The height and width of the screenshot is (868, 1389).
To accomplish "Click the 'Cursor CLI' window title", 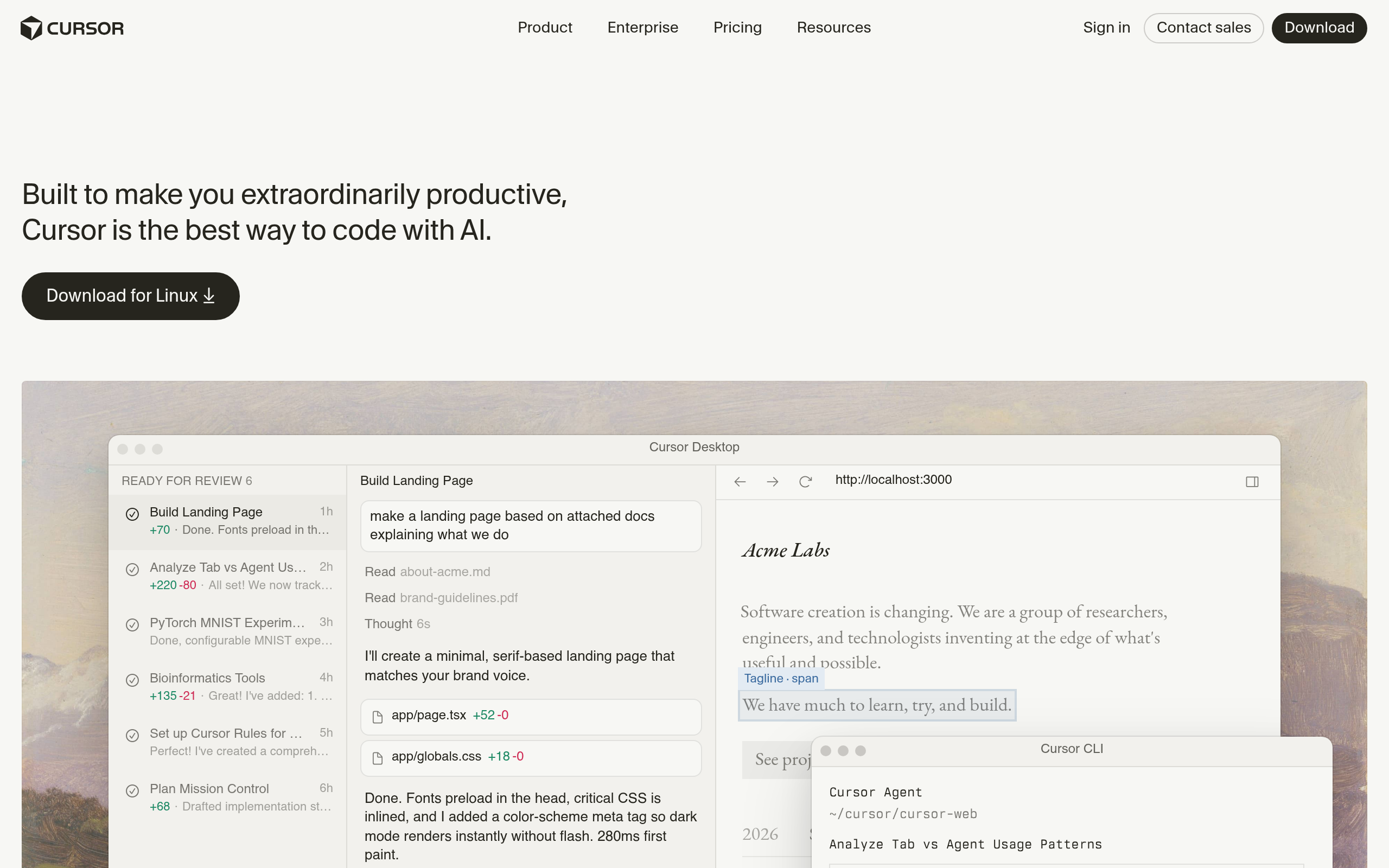I will click(x=1072, y=749).
